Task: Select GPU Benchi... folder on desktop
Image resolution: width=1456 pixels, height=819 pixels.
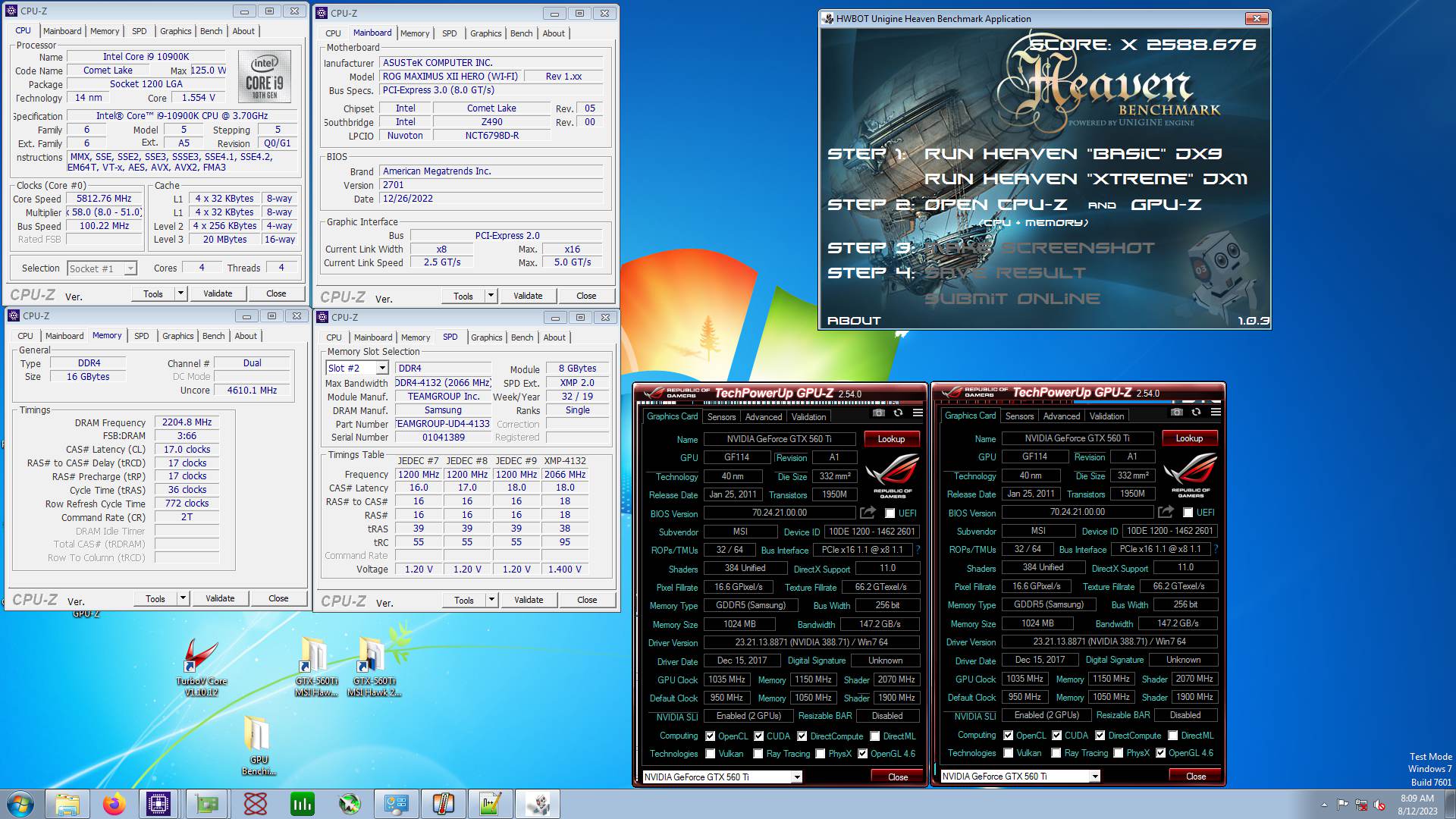Action: (x=259, y=745)
